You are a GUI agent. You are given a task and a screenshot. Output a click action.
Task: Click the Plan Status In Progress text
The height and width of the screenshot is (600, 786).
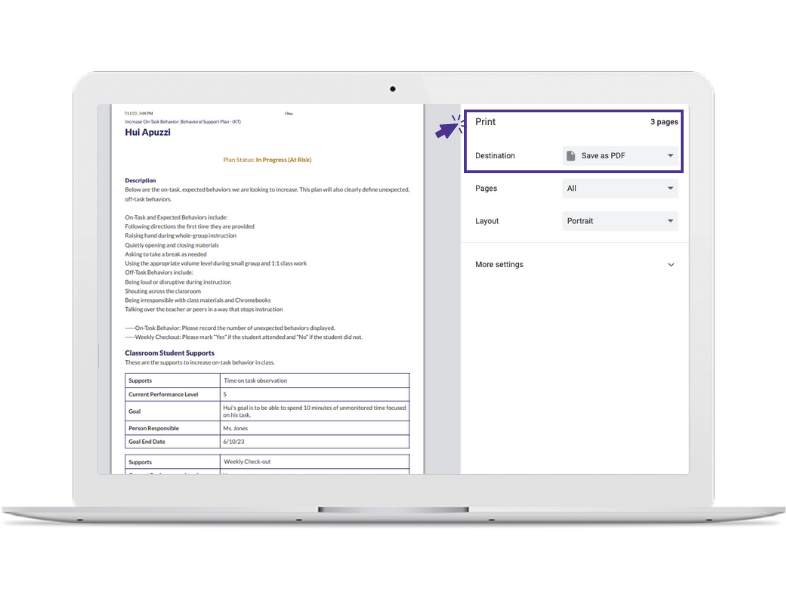[x=267, y=159]
